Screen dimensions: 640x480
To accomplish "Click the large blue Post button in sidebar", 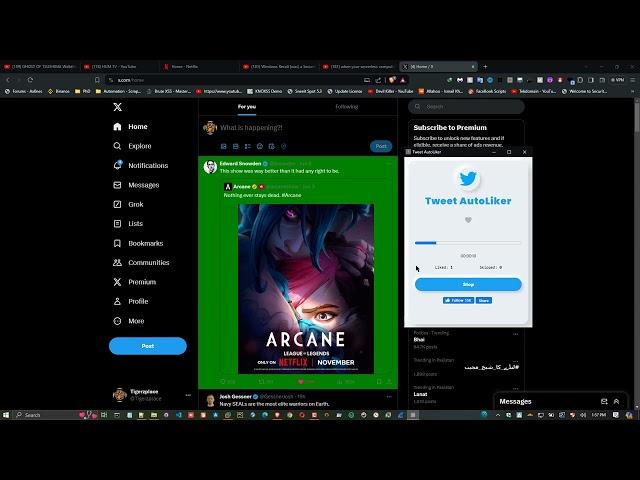I will coord(147,346).
